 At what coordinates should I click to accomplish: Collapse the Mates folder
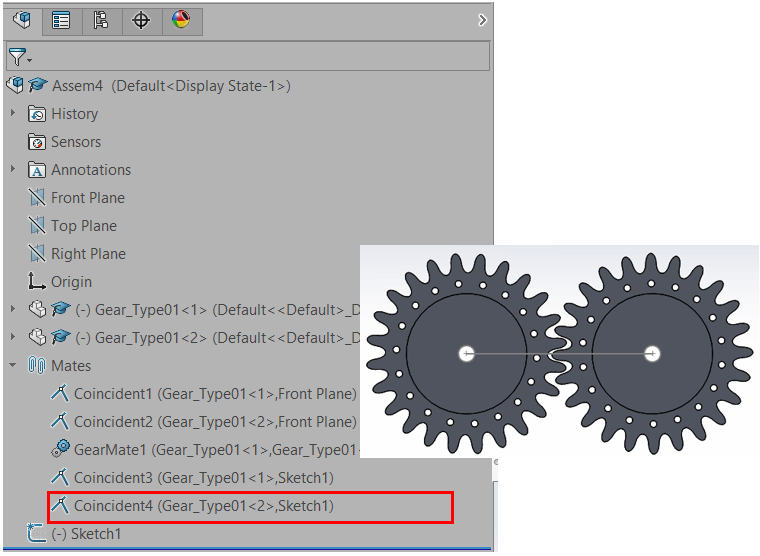[13, 365]
